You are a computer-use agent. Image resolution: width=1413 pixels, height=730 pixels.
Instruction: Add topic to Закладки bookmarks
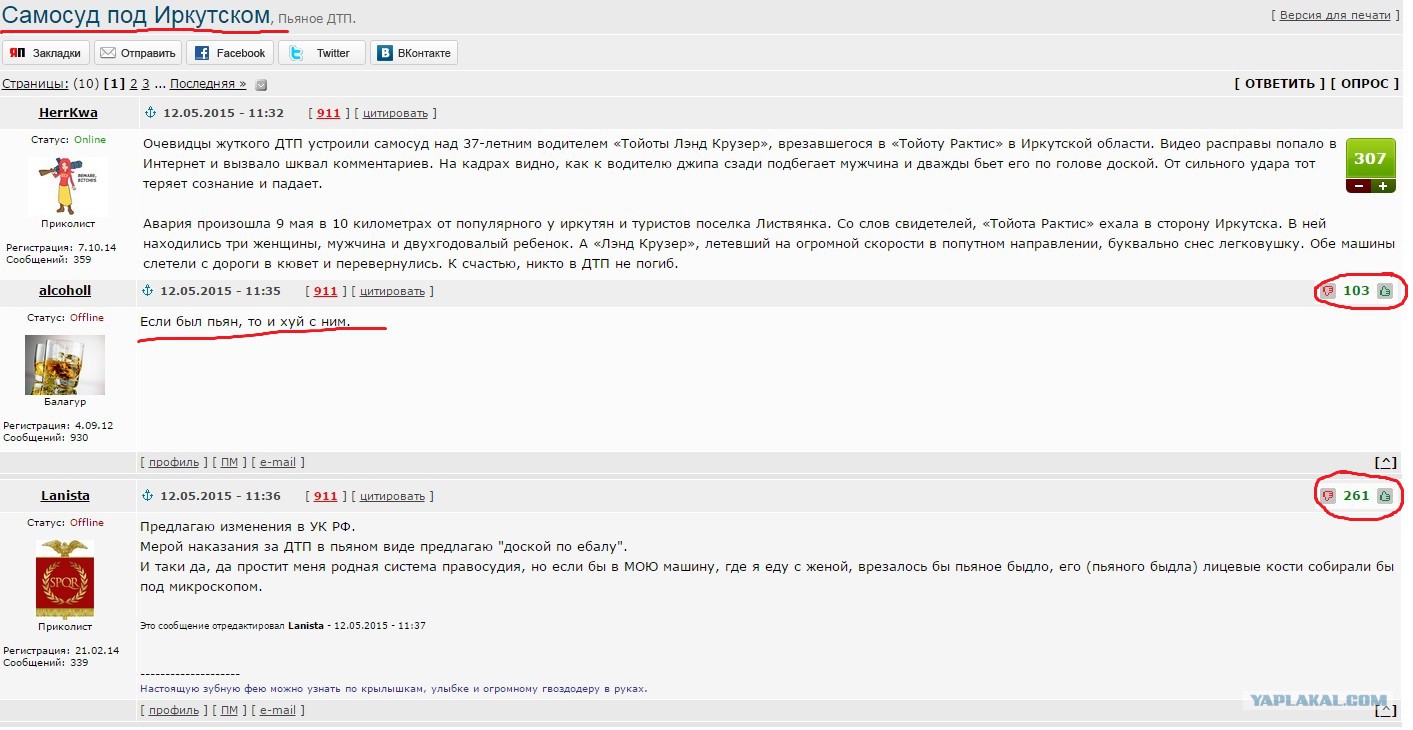(x=46, y=53)
